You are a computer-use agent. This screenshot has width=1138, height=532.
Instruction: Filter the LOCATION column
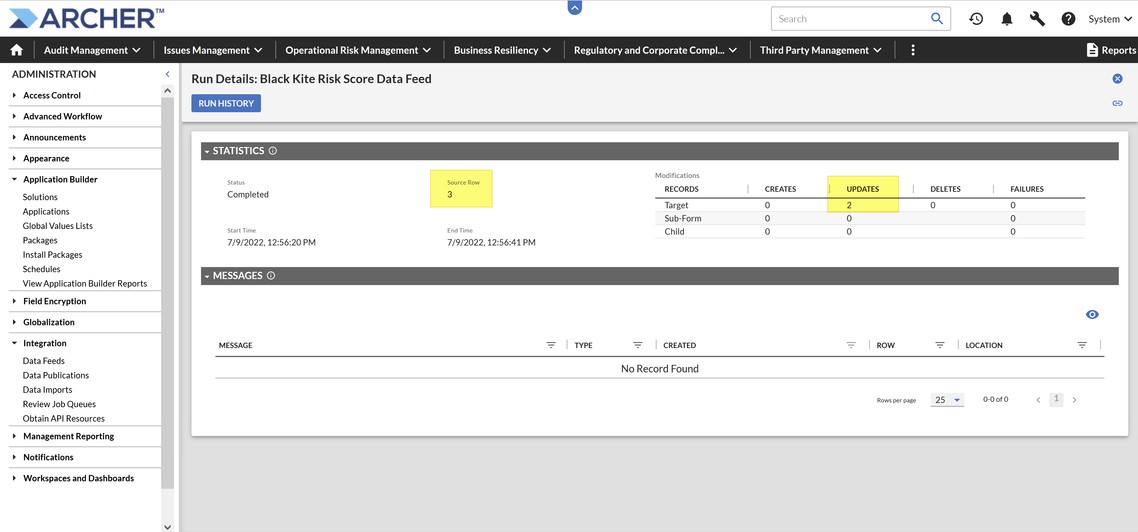(x=1082, y=345)
